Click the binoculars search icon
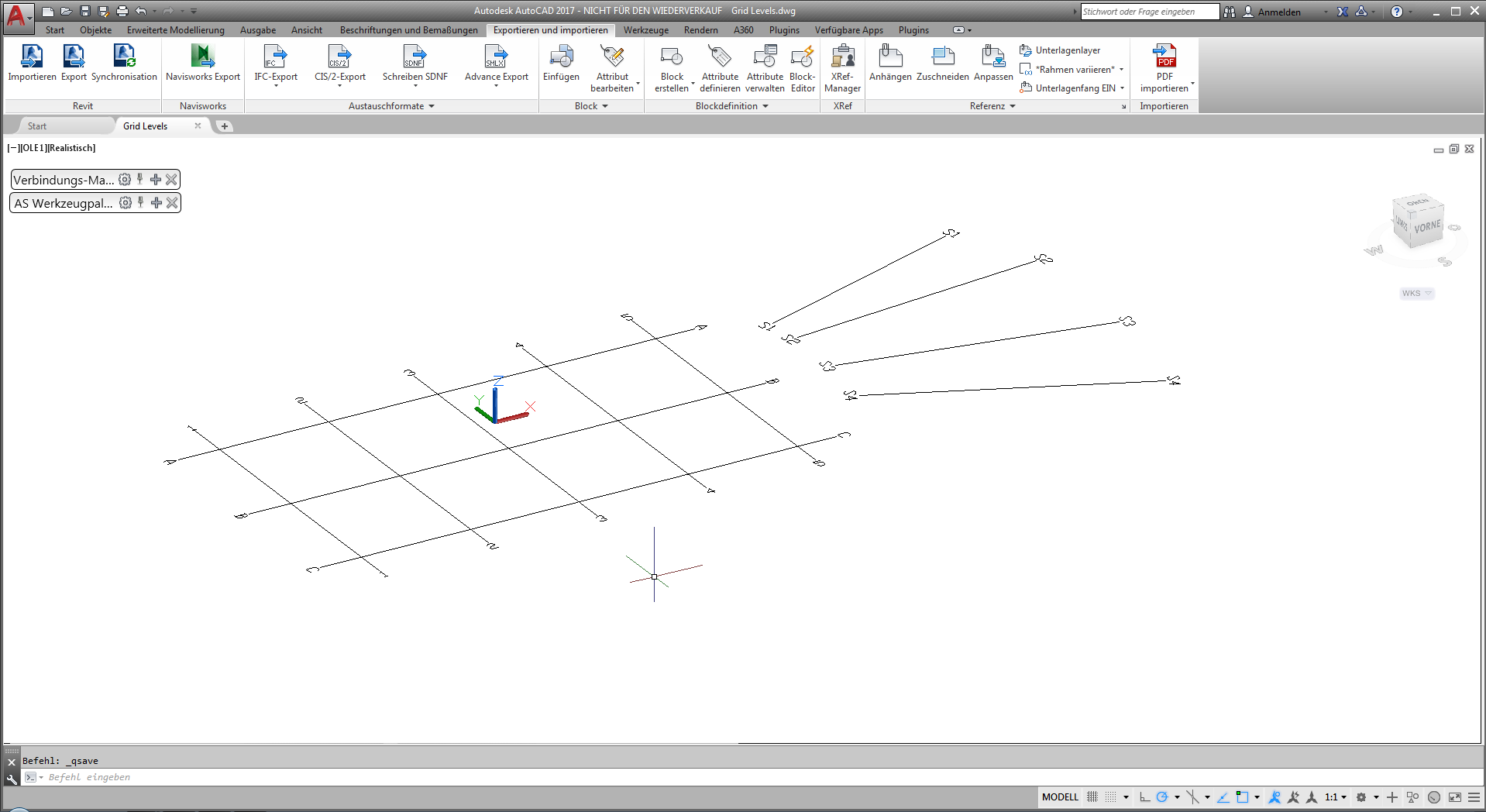1486x812 pixels. (x=1230, y=12)
